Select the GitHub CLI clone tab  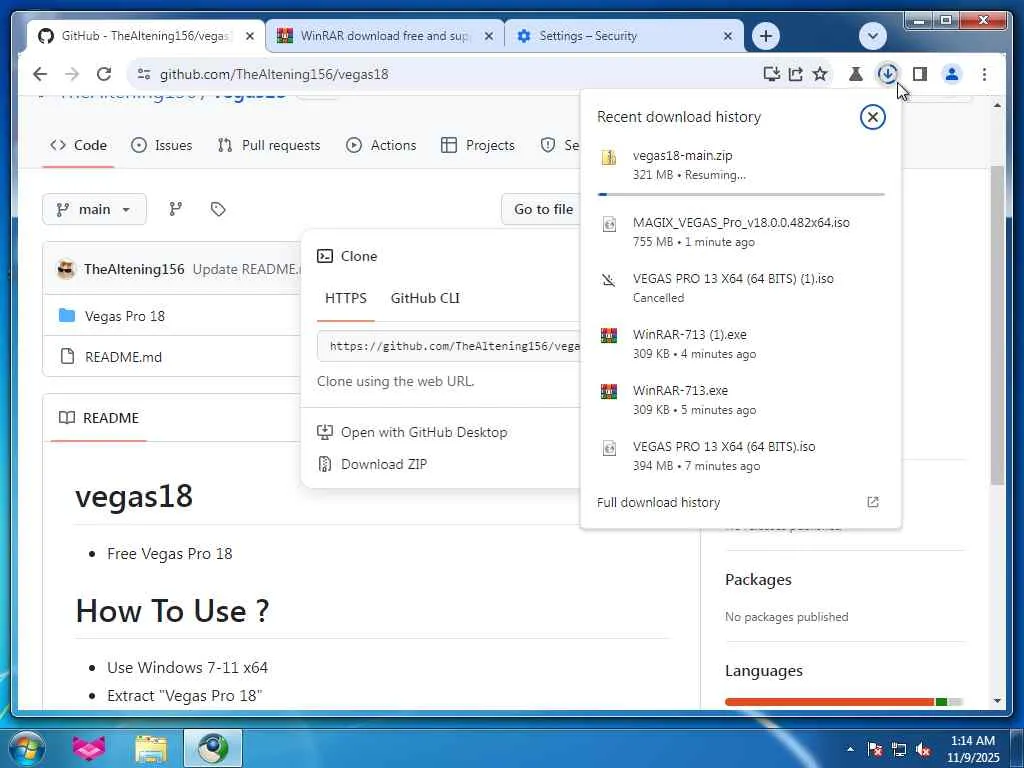tap(425, 298)
